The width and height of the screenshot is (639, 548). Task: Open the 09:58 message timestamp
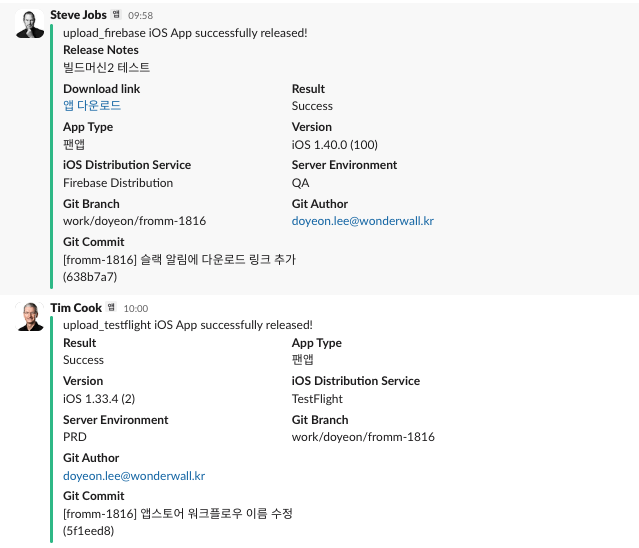point(140,15)
